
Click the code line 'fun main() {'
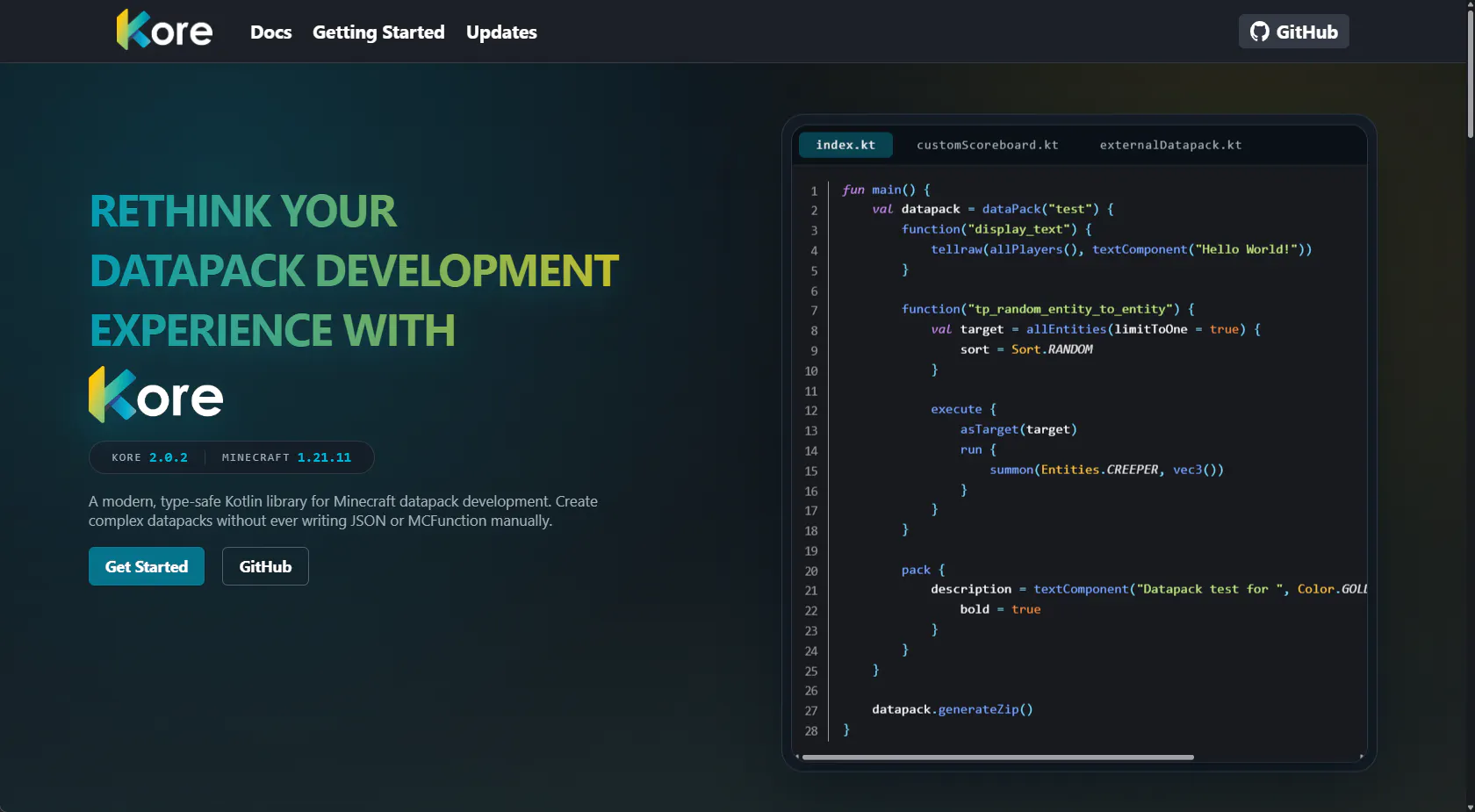click(x=886, y=190)
